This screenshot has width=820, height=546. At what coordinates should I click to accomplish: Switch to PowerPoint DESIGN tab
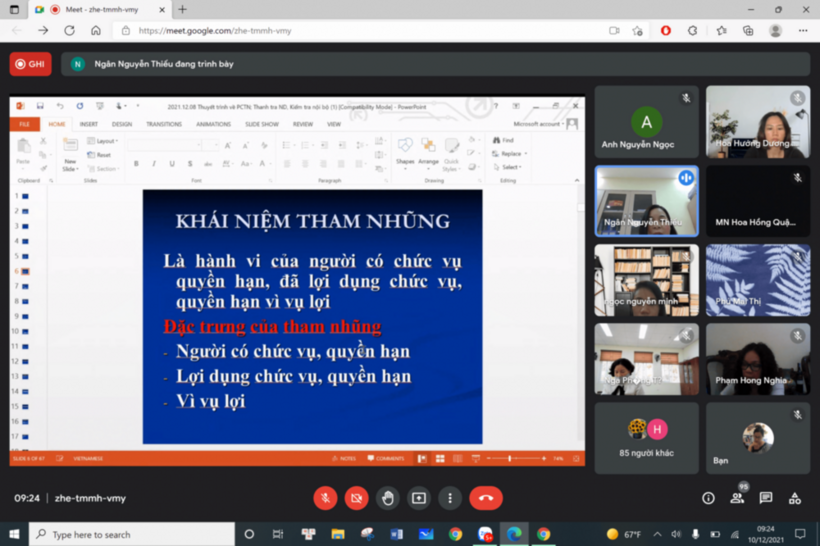pyautogui.click(x=122, y=124)
